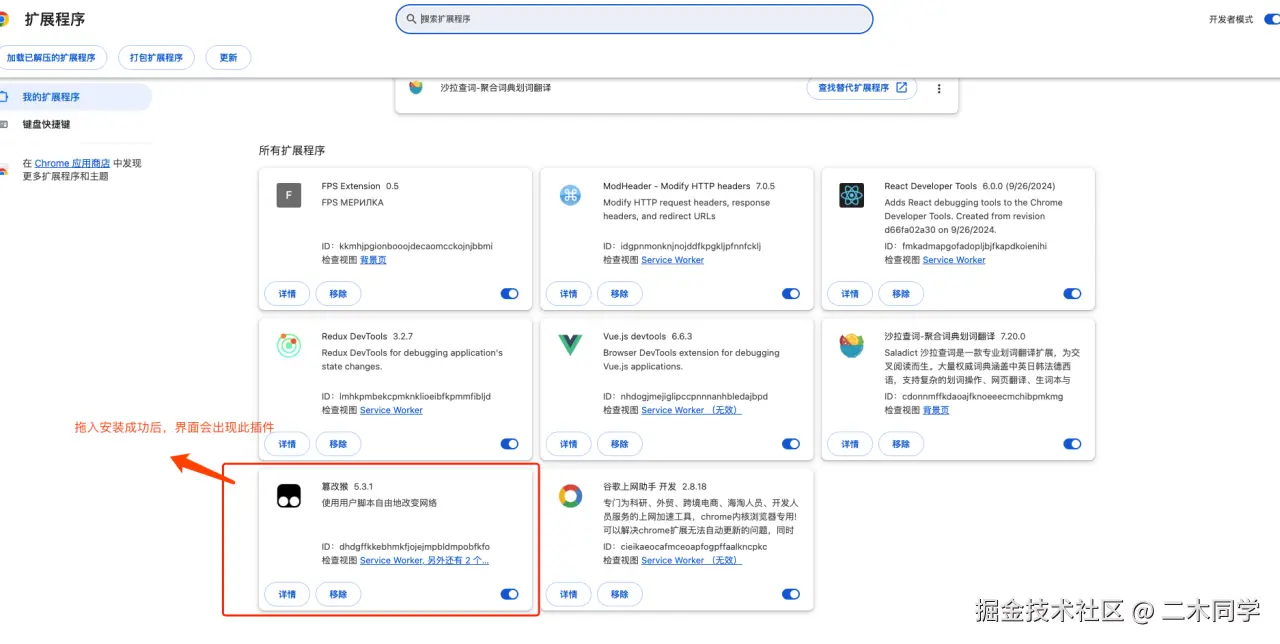Click 移除 for 沙拉查词
The height and width of the screenshot is (644, 1280).
tap(900, 444)
